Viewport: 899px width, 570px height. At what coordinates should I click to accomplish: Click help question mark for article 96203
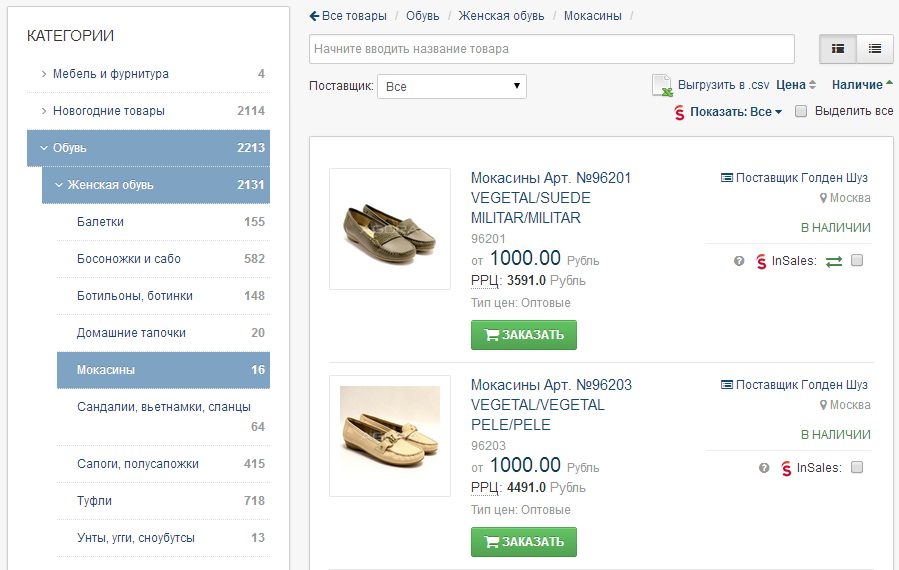tap(764, 468)
